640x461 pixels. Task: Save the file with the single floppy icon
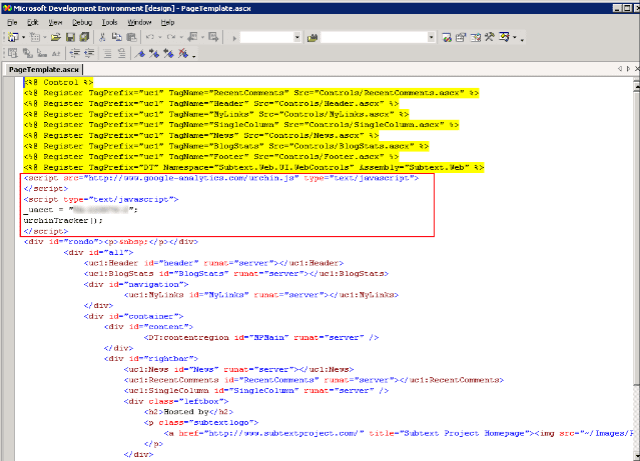point(70,38)
